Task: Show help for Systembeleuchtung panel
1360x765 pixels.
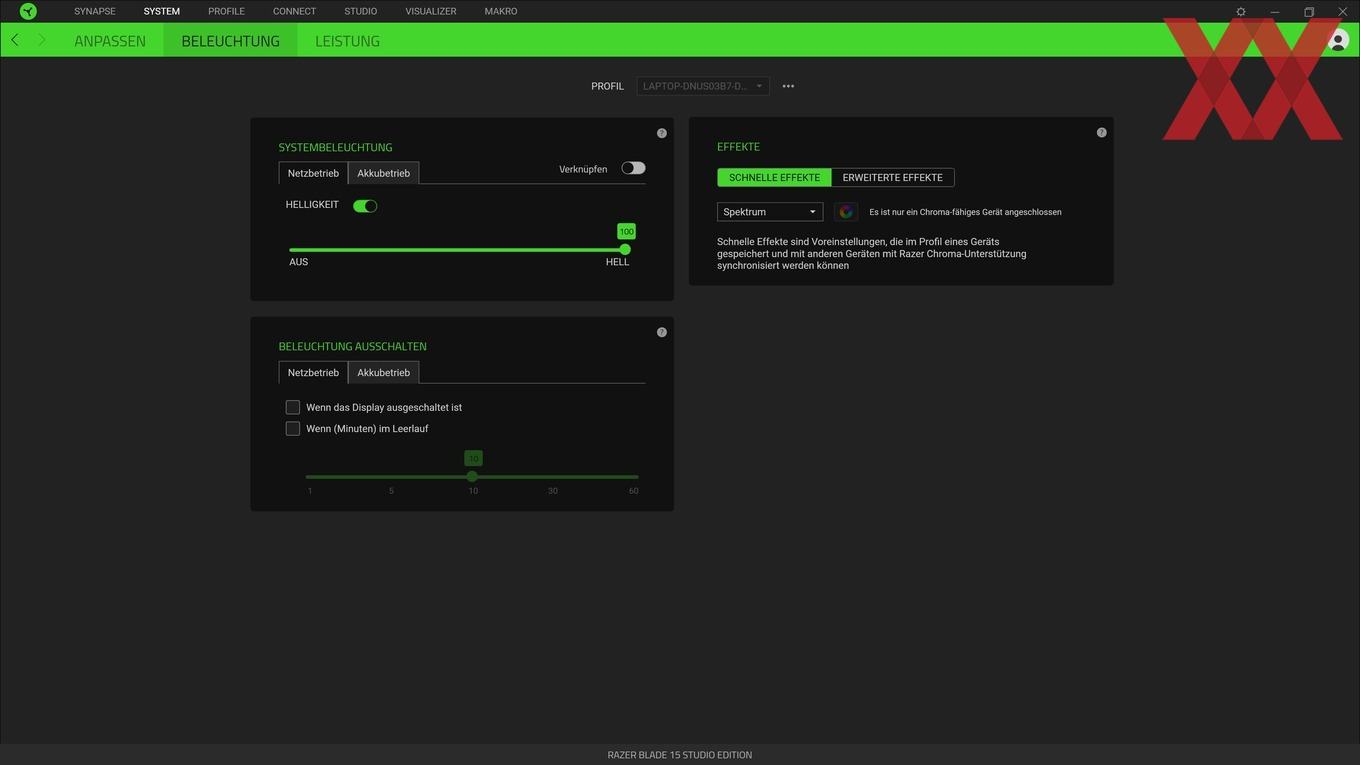Action: click(662, 133)
